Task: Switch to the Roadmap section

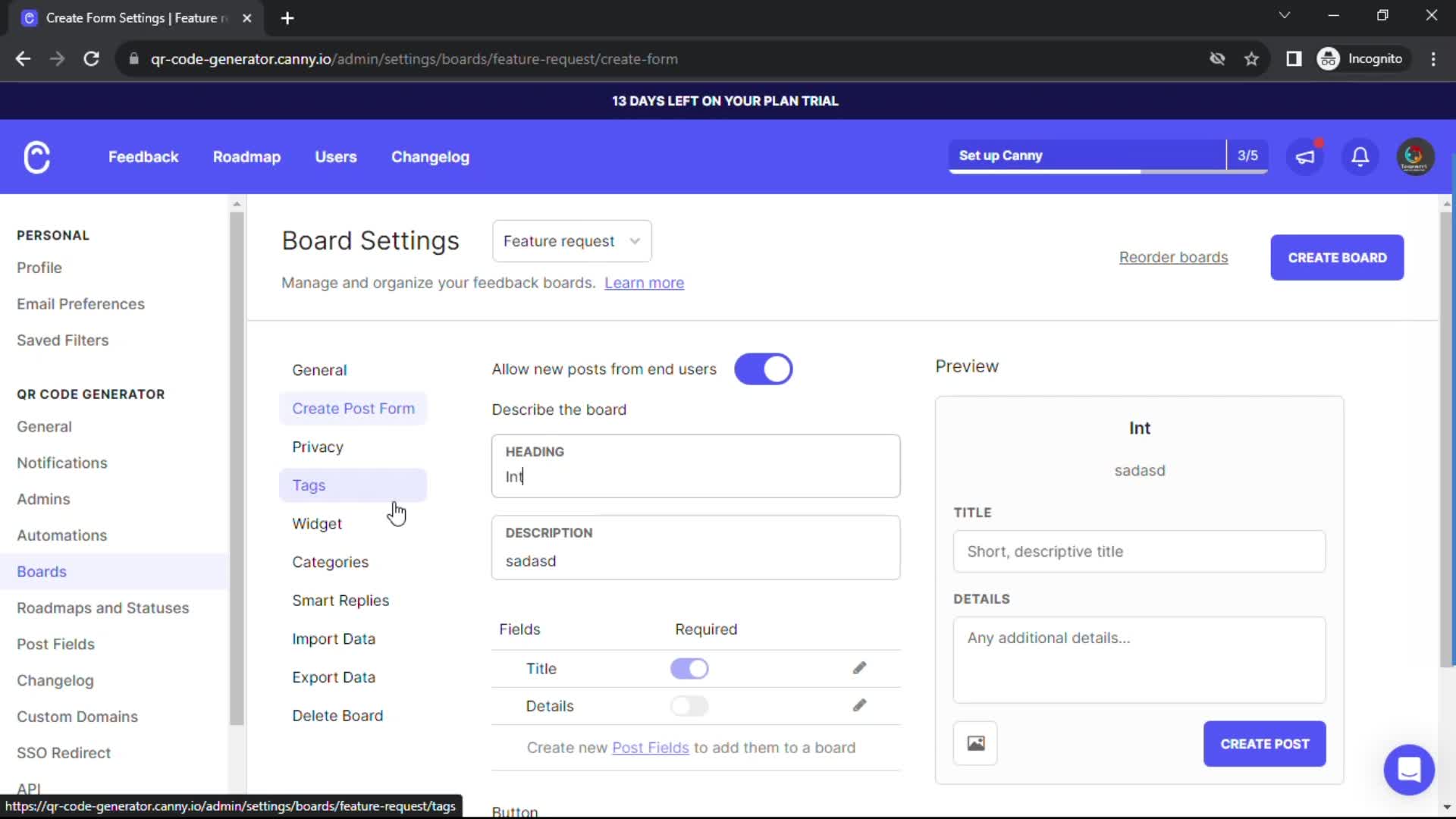Action: (246, 157)
